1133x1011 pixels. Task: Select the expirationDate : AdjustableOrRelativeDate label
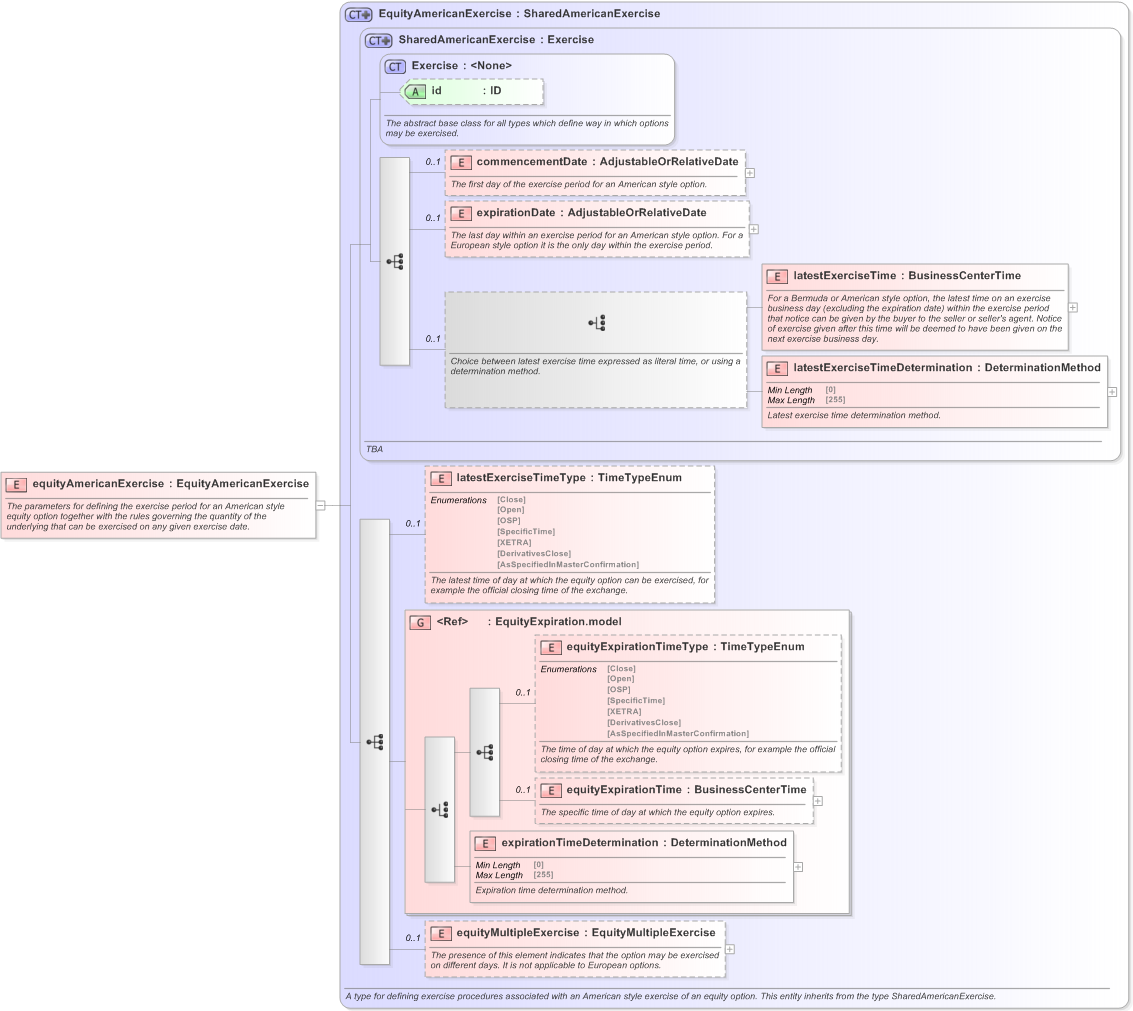click(591, 212)
